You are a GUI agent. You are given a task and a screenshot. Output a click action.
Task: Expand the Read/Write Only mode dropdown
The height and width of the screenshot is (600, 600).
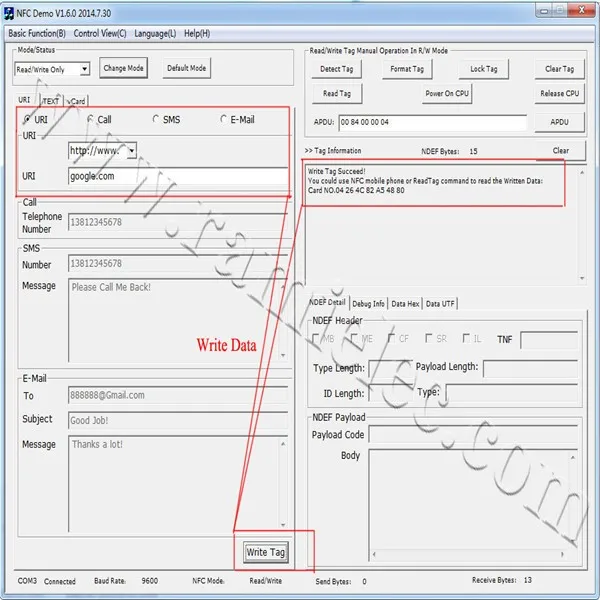pyautogui.click(x=84, y=69)
